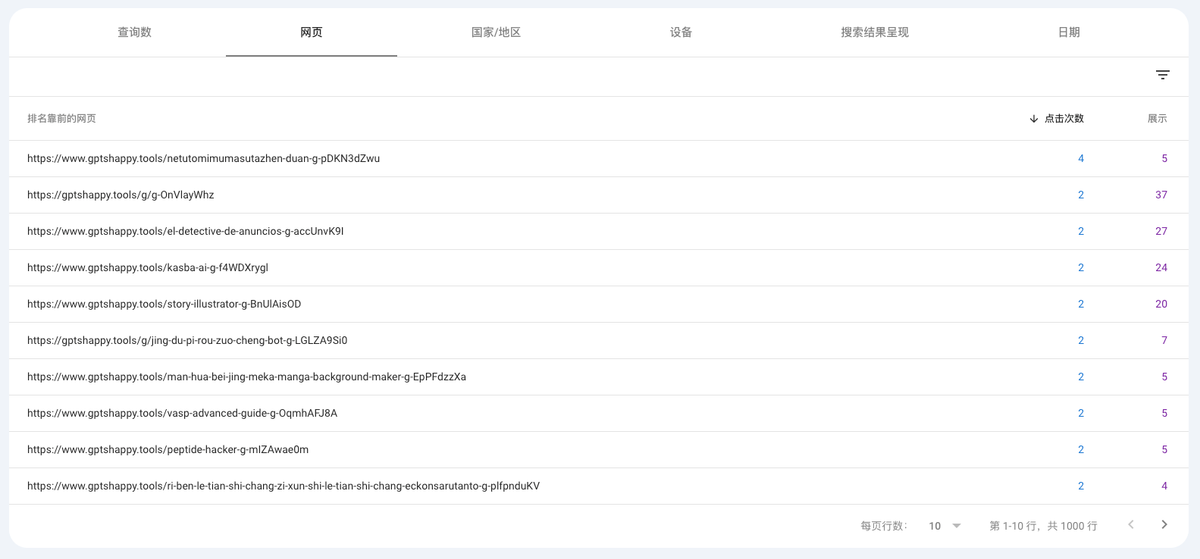This screenshot has width=1200, height=559.
Task: Sort by 展示 column header
Action: (x=1157, y=119)
